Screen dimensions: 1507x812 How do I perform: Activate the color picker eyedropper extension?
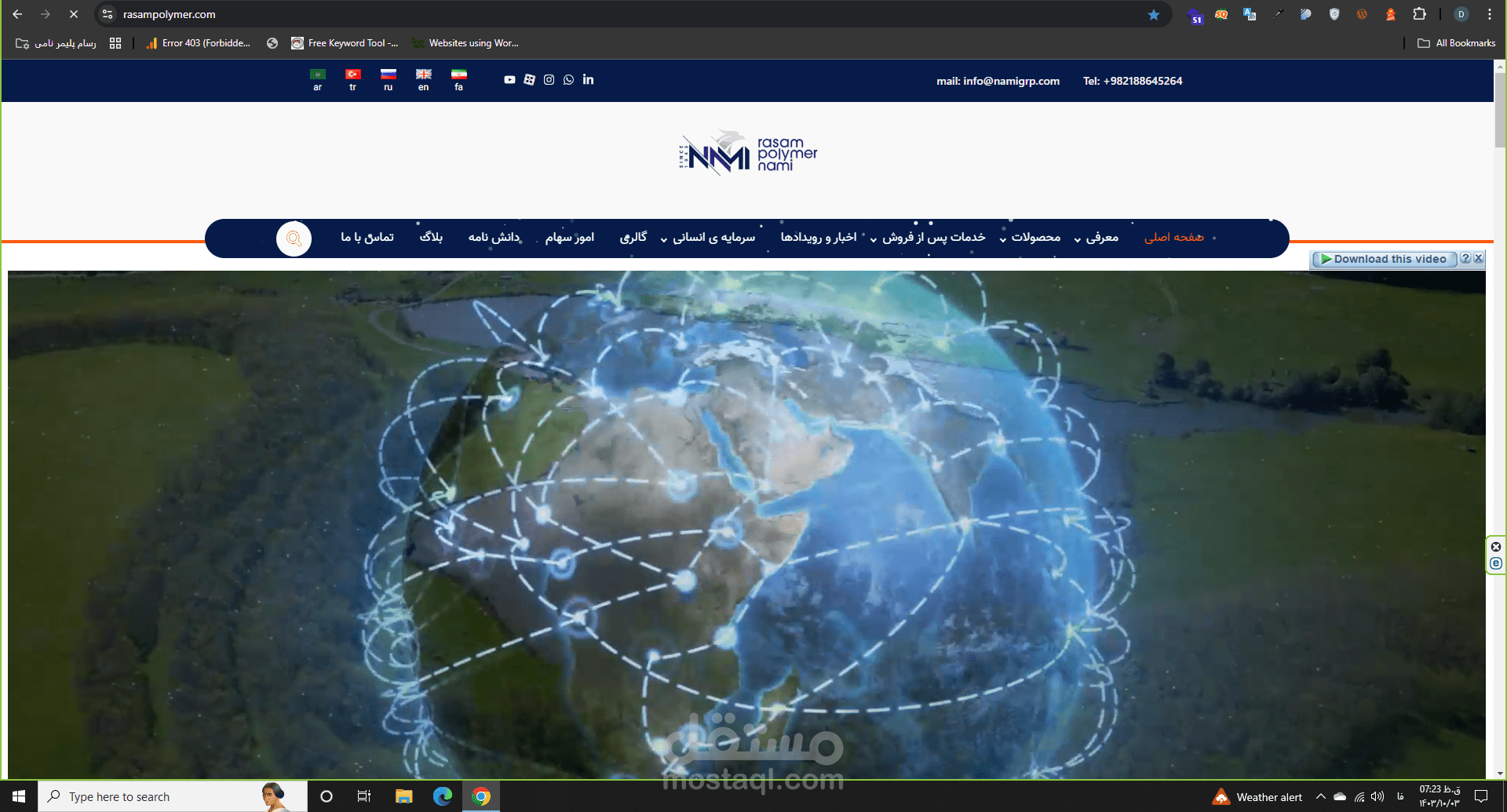click(1278, 14)
